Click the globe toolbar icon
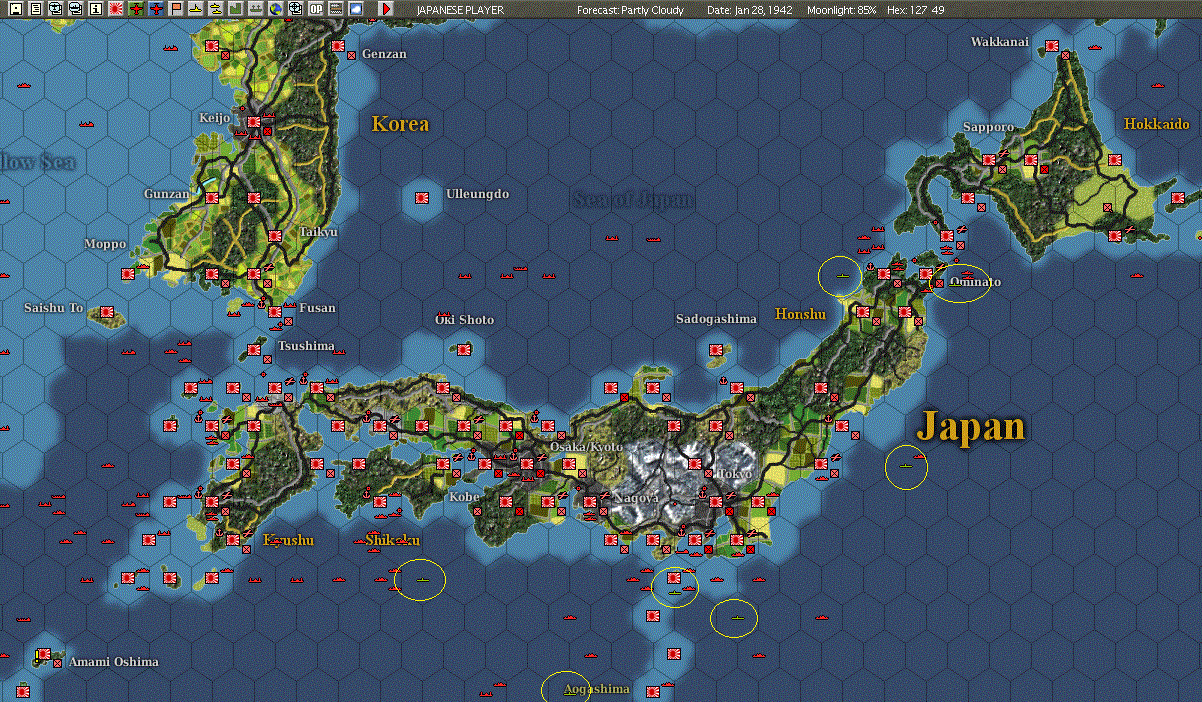The image size is (1202, 702). tap(276, 9)
